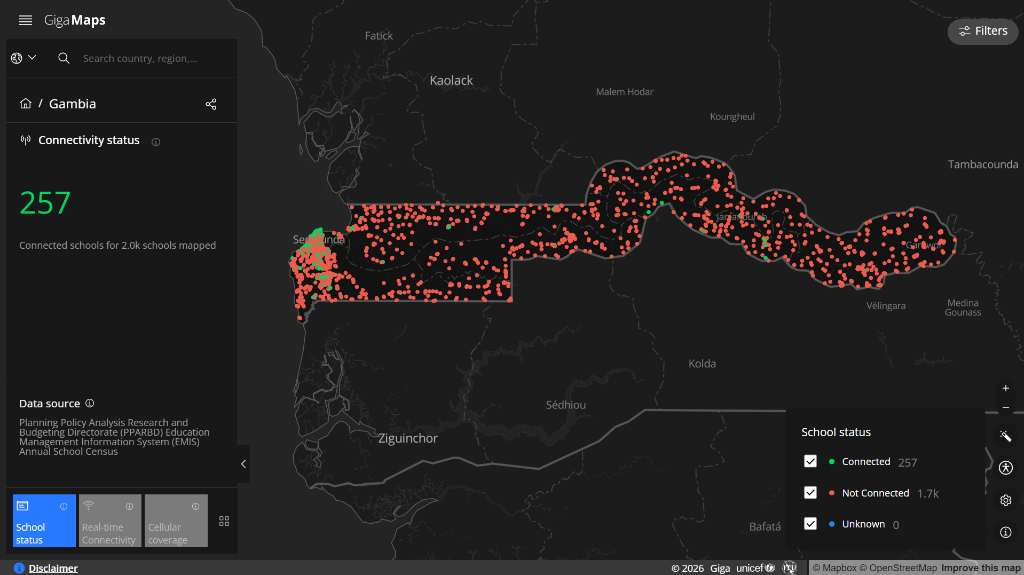Click the unicef footer logo
Viewport: 1024px width, 575px height.
(x=755, y=568)
